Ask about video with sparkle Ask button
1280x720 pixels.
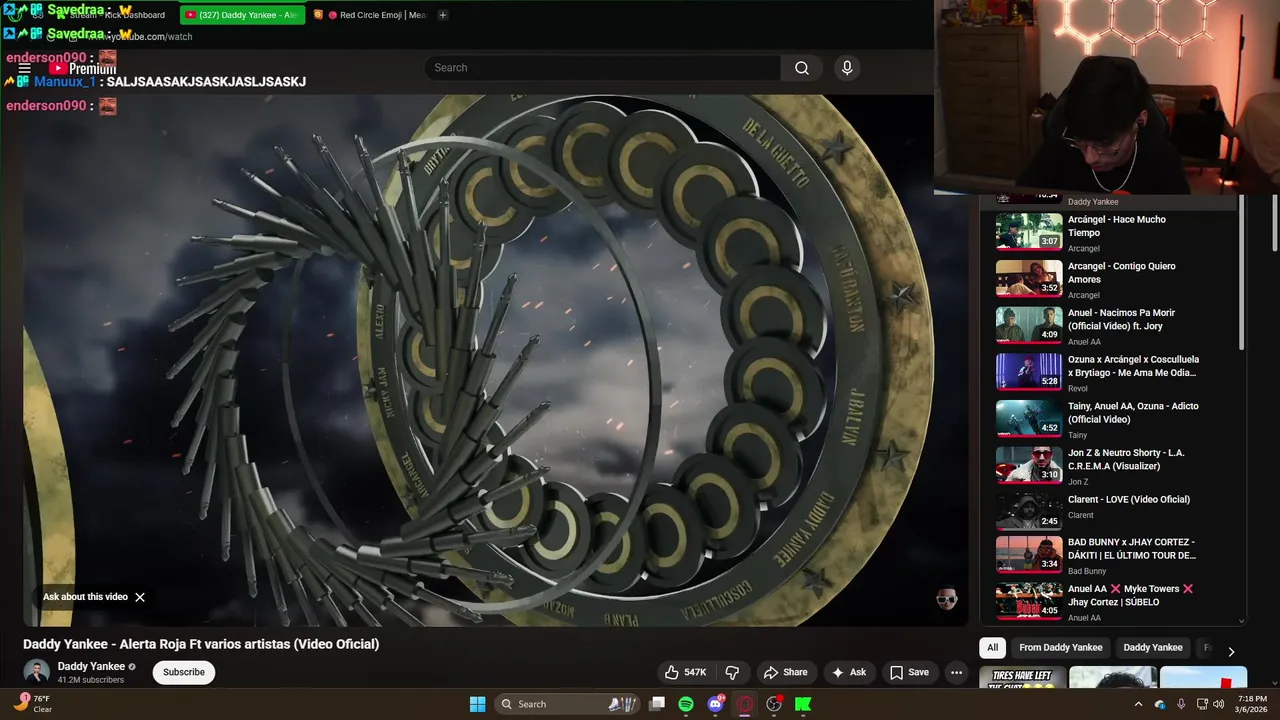pyautogui.click(x=849, y=672)
